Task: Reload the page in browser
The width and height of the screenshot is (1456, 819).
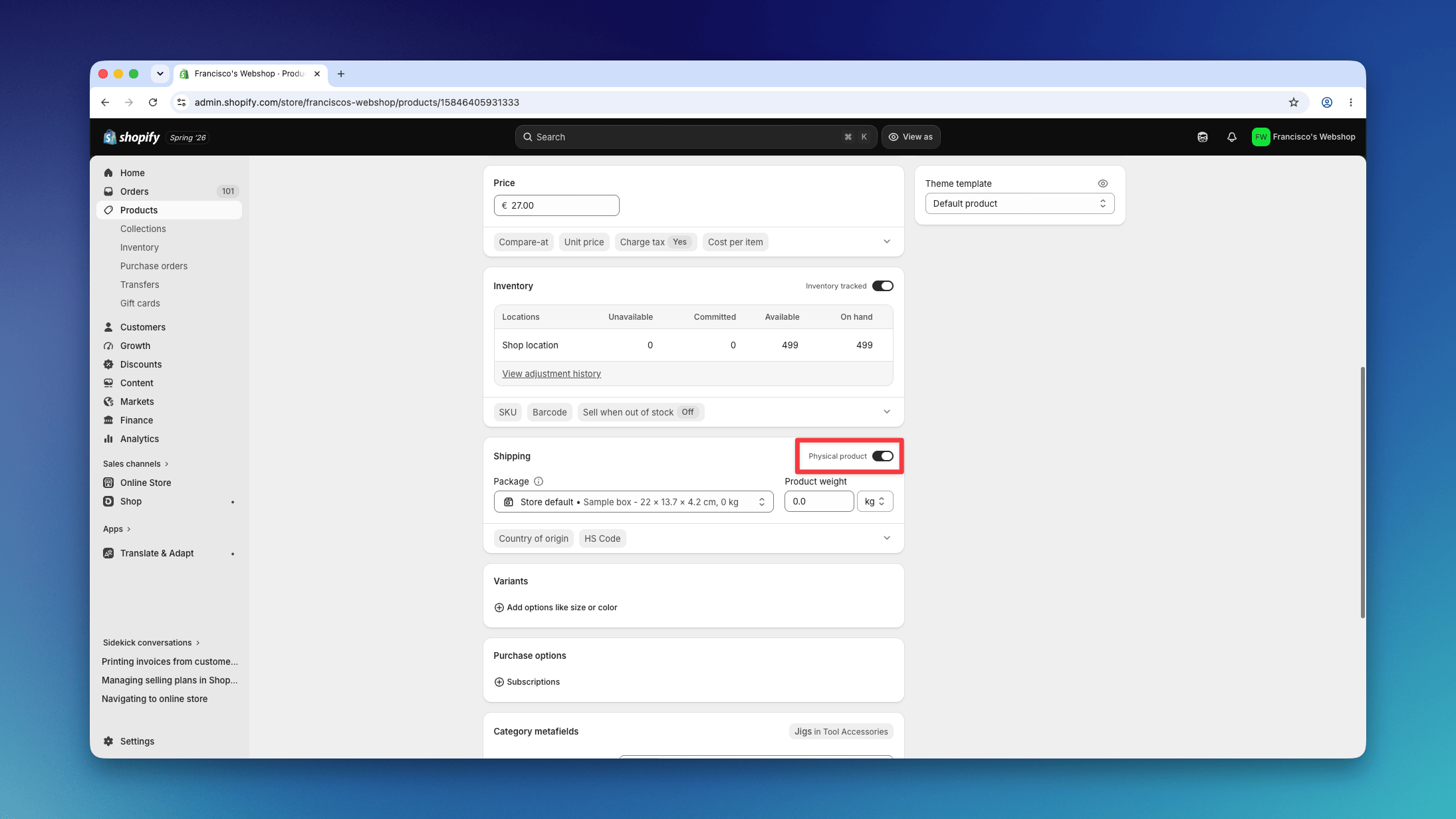Action: pos(153,102)
